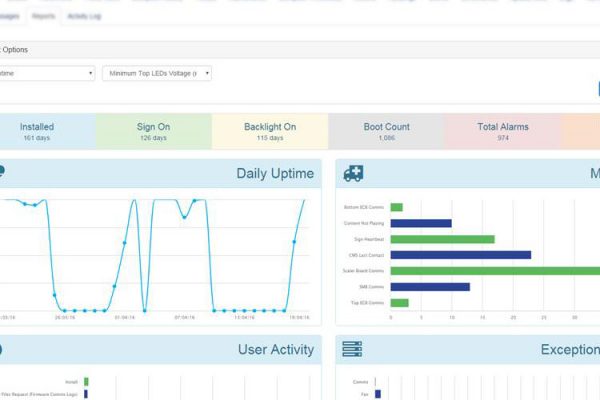Image resolution: width=600 pixels, height=400 pixels.
Task: Click the CMS Last Contact blue bar
Action: 460,255
